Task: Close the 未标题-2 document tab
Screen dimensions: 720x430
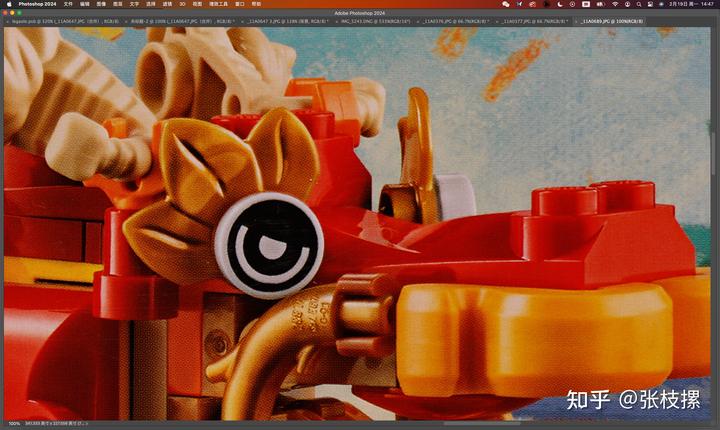Action: click(126, 22)
